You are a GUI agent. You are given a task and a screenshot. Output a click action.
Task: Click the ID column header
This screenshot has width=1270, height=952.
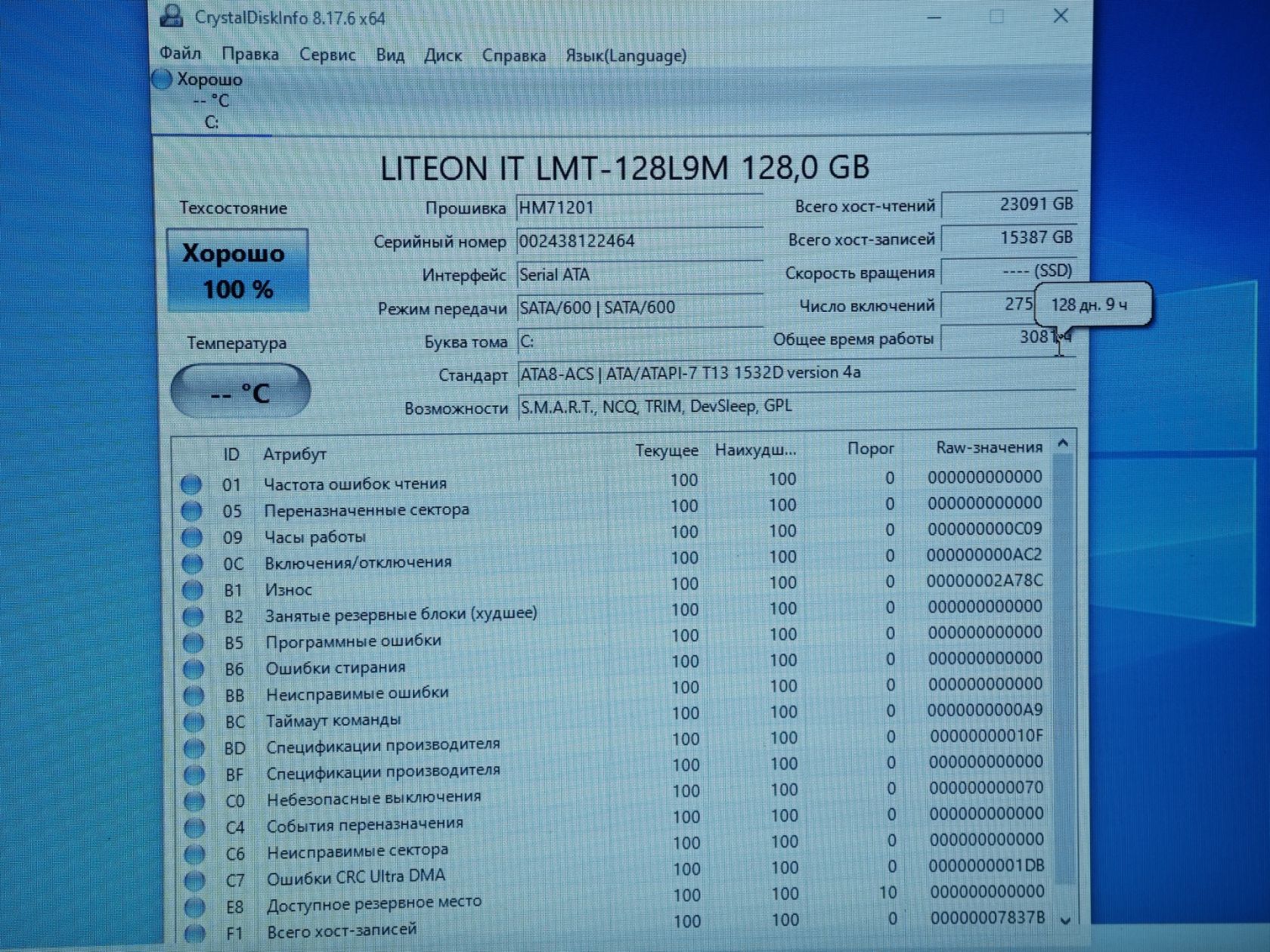click(x=231, y=454)
